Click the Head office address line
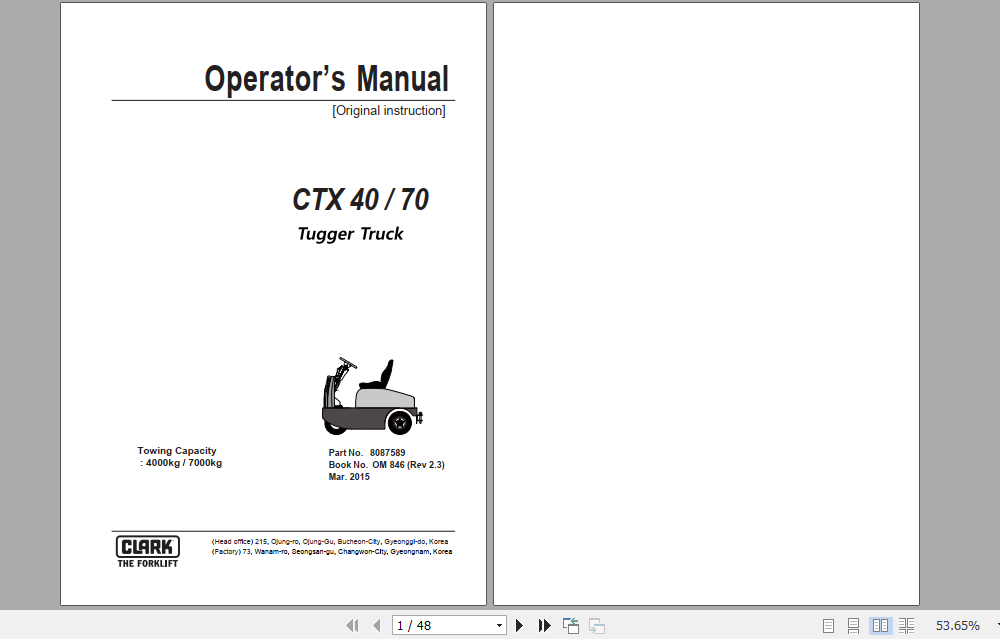The width and height of the screenshot is (1000, 639). coord(330,541)
